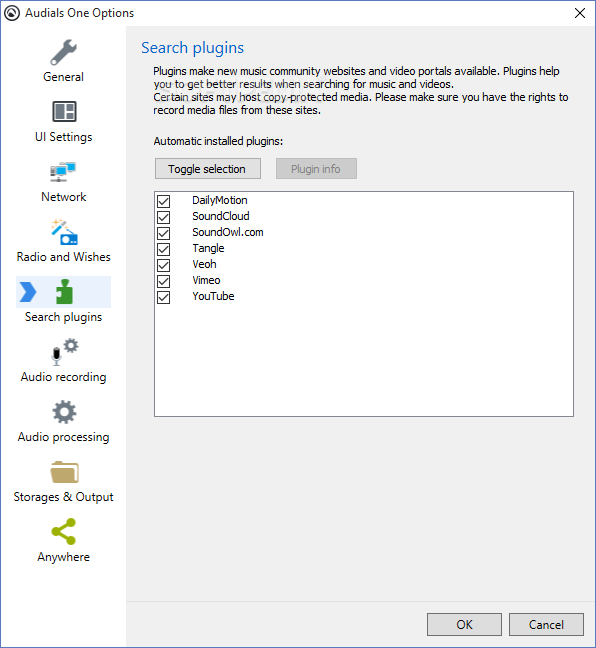Close the Audials One Options window
Viewport: 596px width, 648px height.
click(x=580, y=13)
